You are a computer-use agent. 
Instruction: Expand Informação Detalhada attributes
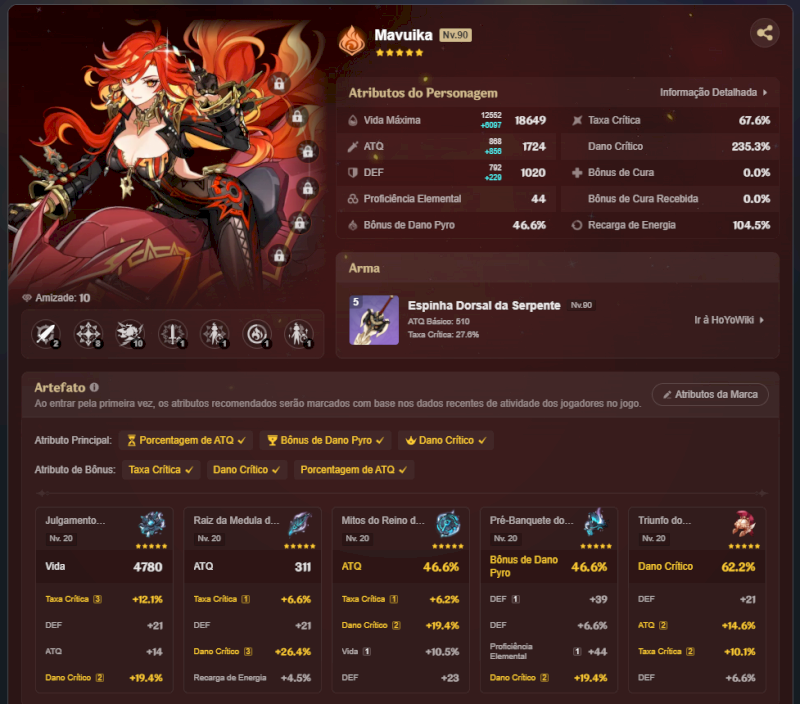[x=713, y=92]
